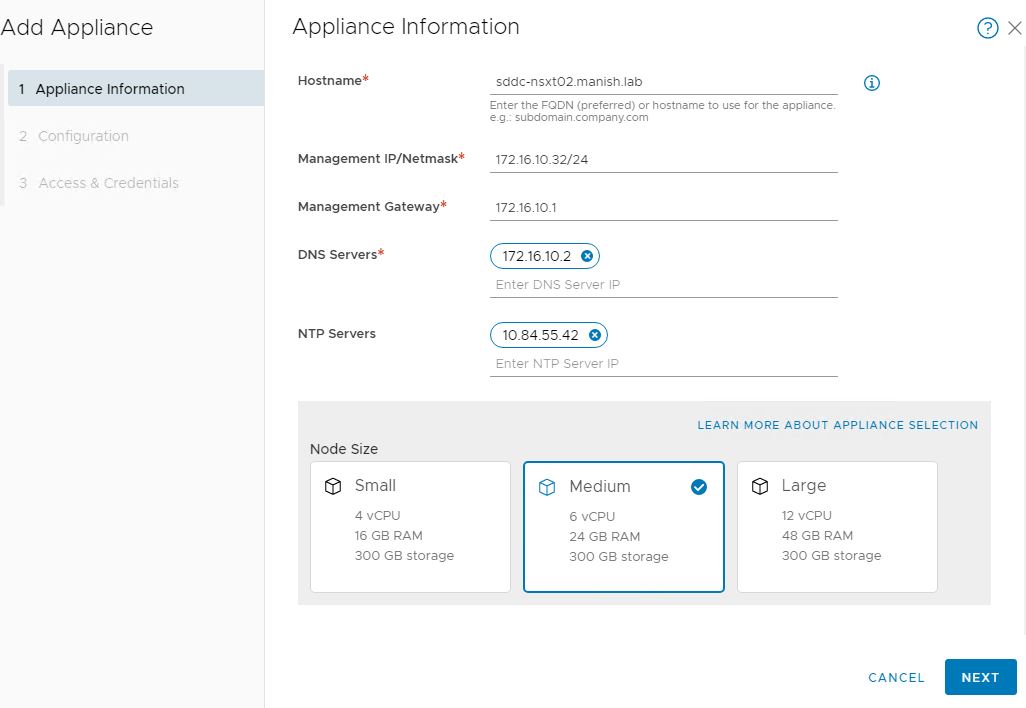The height and width of the screenshot is (708, 1026).
Task: Select the Large node size card
Action: [837, 527]
